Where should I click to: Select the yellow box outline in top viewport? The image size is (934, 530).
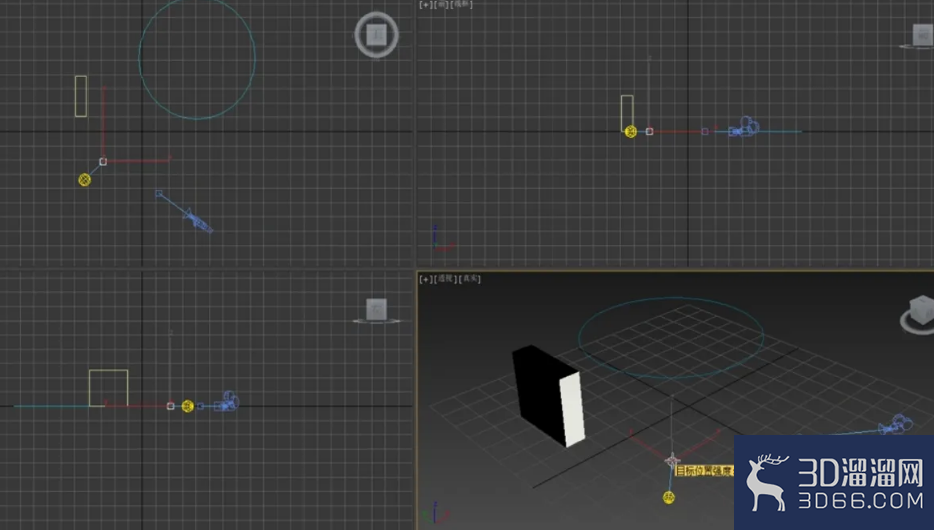(x=81, y=96)
